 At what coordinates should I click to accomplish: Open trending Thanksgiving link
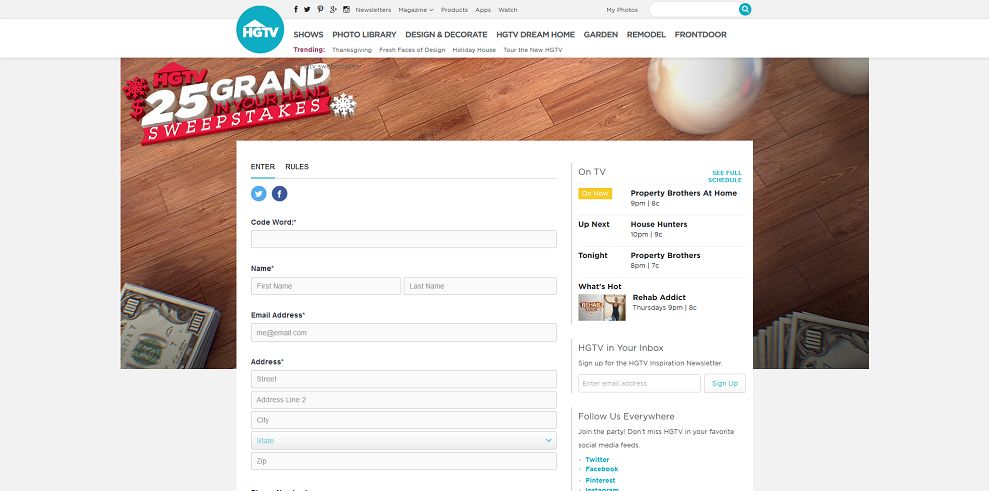tap(352, 50)
